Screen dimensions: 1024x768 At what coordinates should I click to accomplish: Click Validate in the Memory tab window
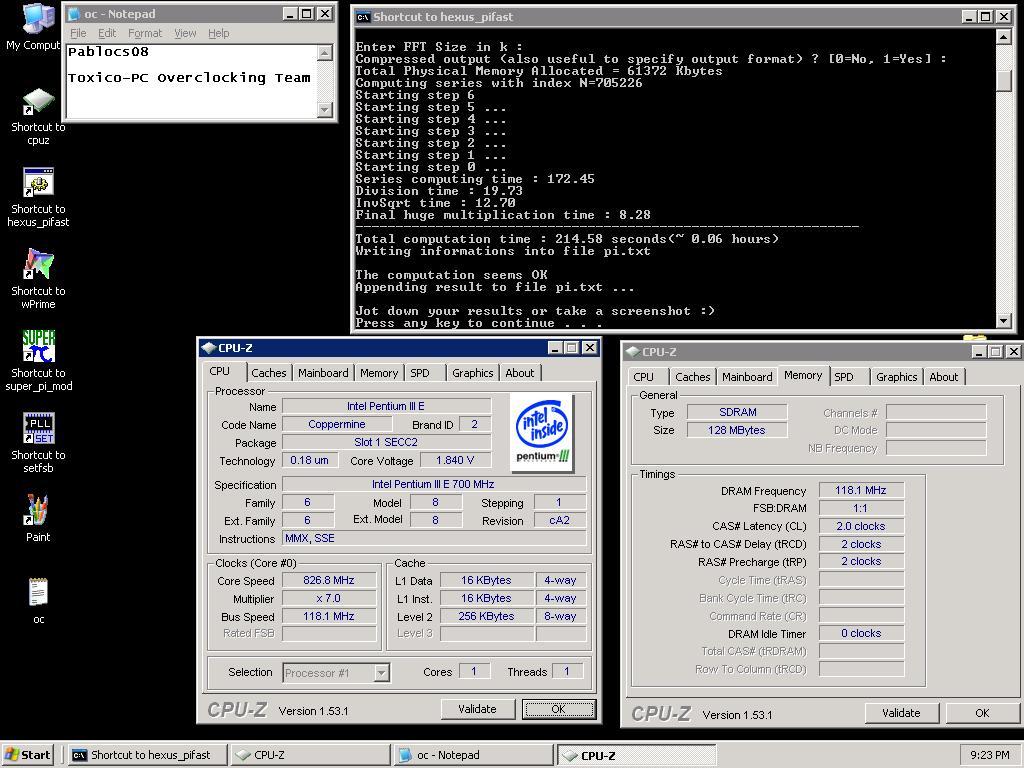pos(901,713)
